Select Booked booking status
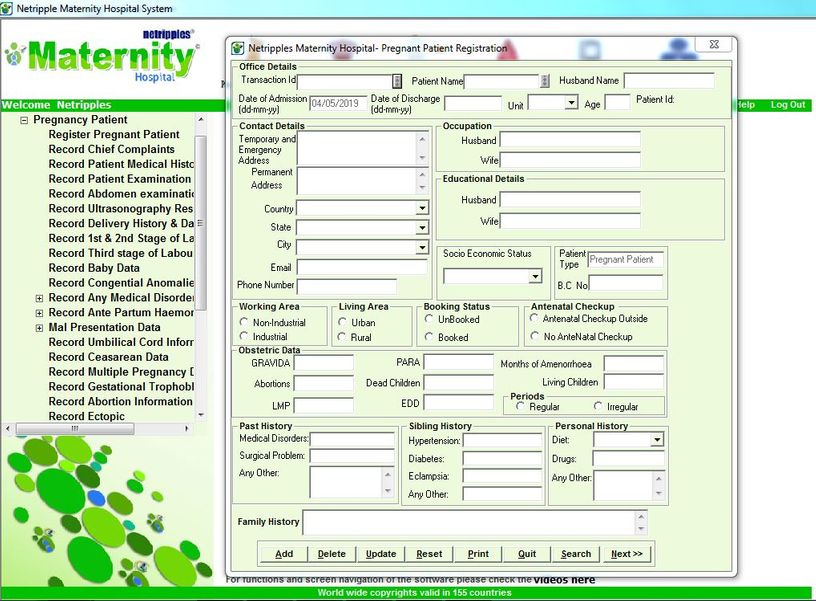The height and width of the screenshot is (601, 816). pos(429,337)
